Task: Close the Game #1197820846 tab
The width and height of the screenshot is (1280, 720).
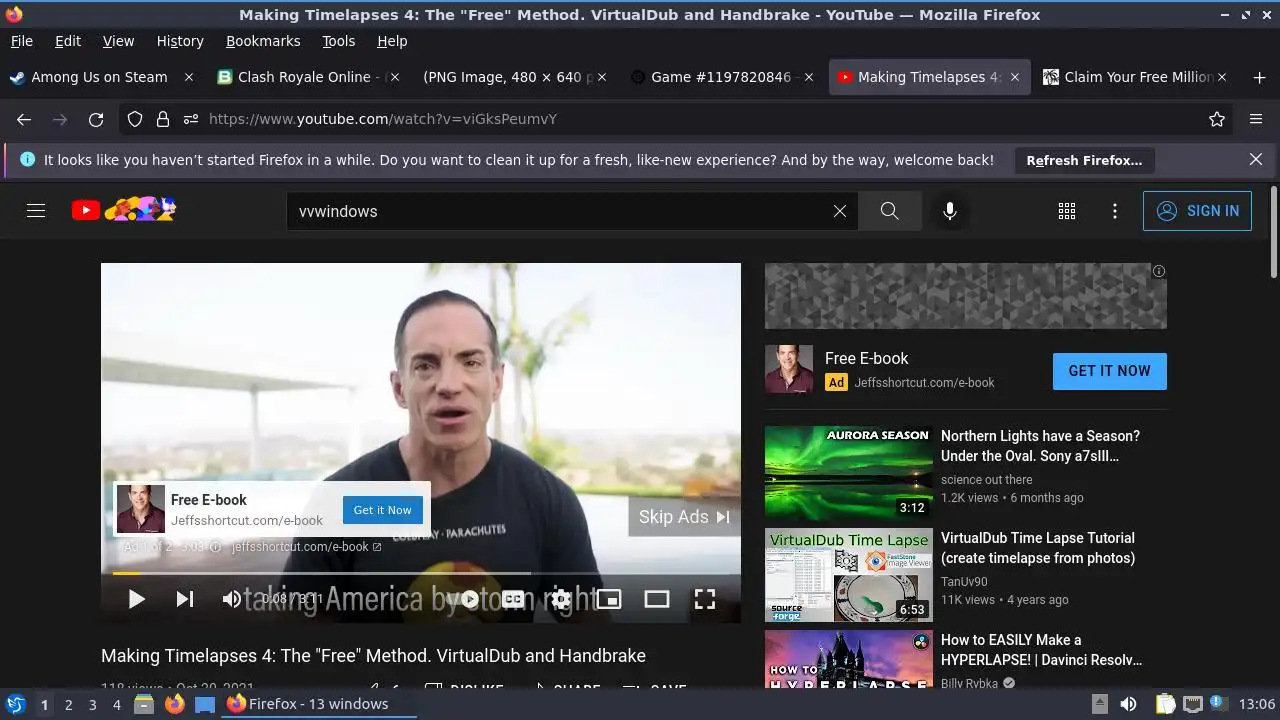Action: click(x=809, y=77)
